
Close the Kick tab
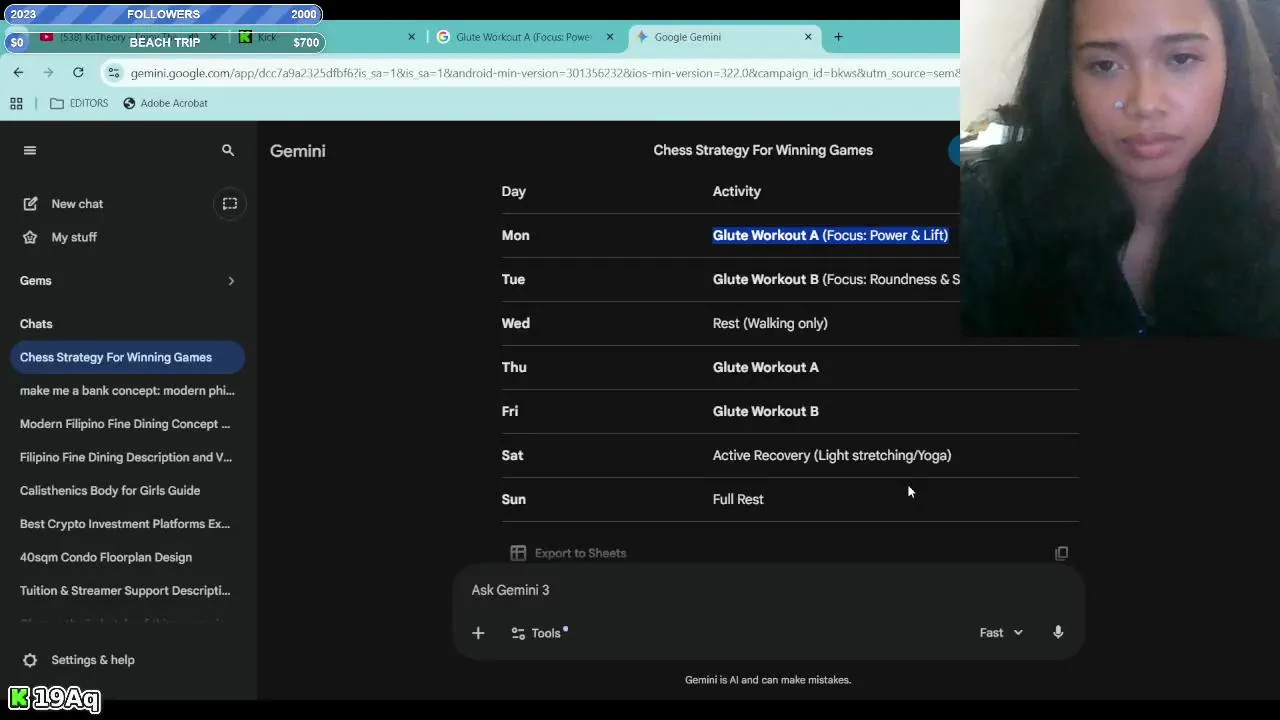click(411, 37)
